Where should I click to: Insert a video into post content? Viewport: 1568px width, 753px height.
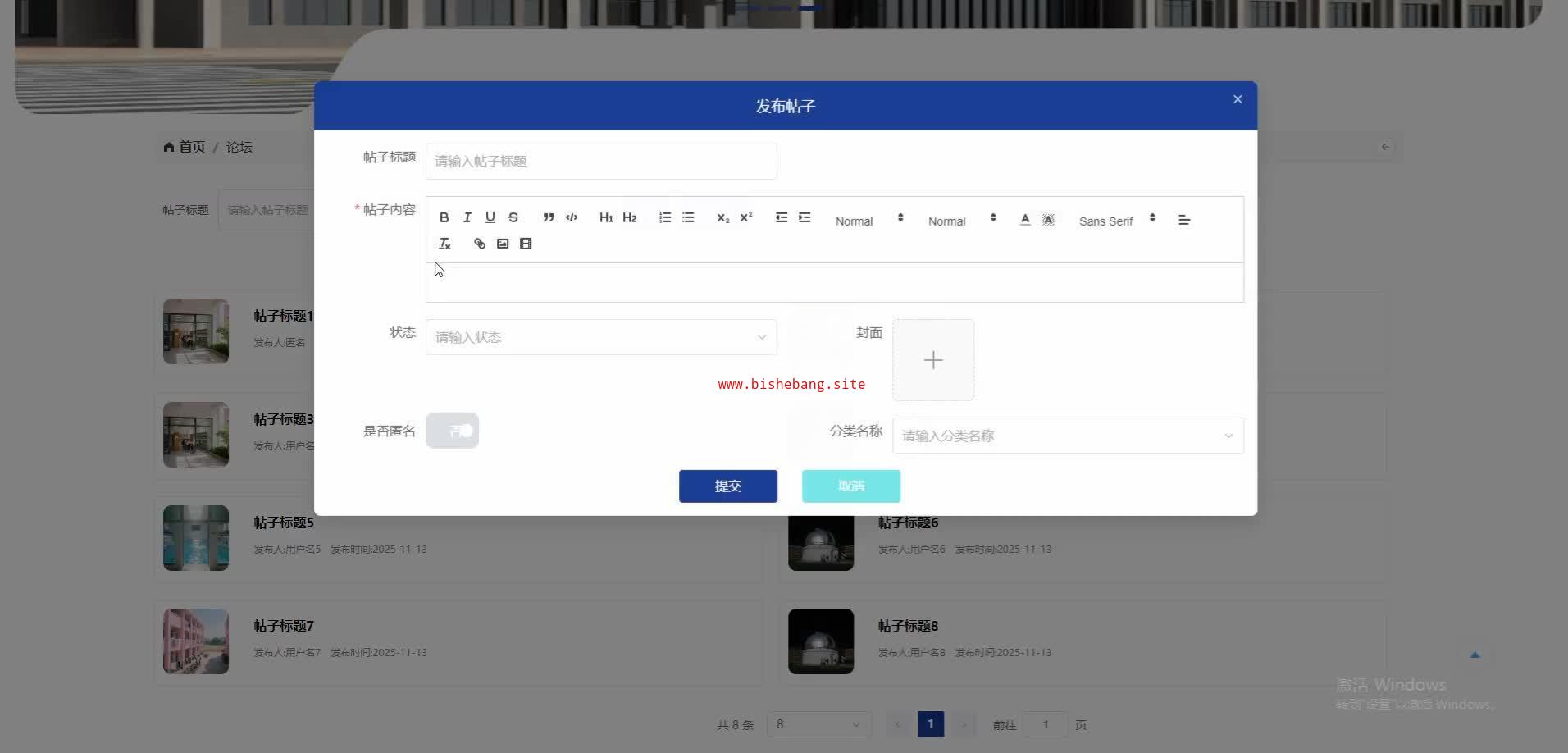pos(526,244)
